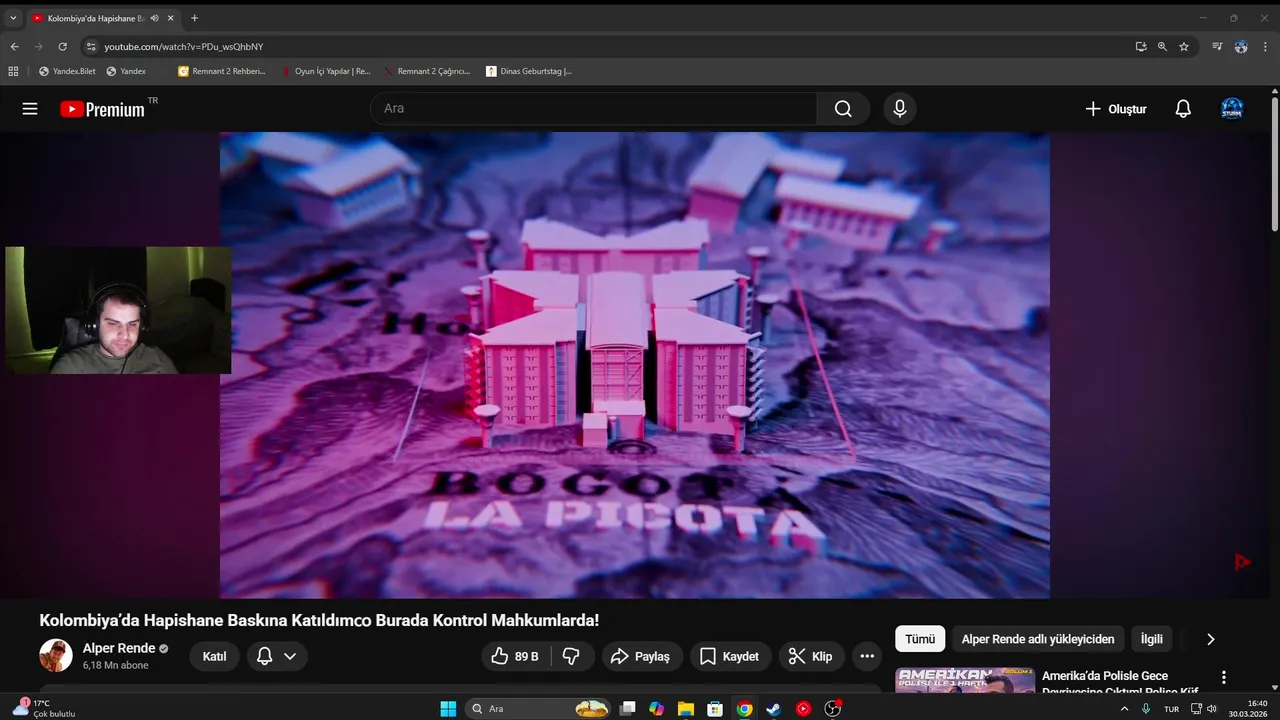The height and width of the screenshot is (720, 1280).
Task: Open Chrome profile avatar
Action: tap(1241, 46)
